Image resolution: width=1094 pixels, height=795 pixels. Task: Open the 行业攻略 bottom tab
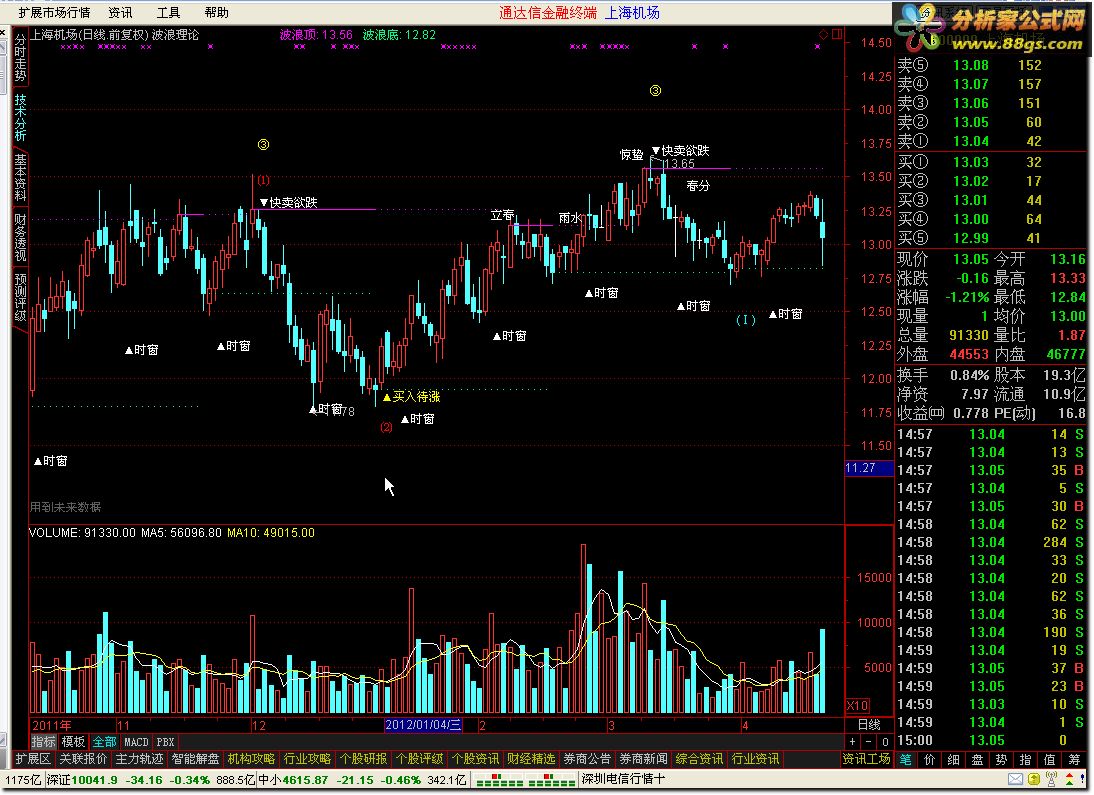pos(307,759)
